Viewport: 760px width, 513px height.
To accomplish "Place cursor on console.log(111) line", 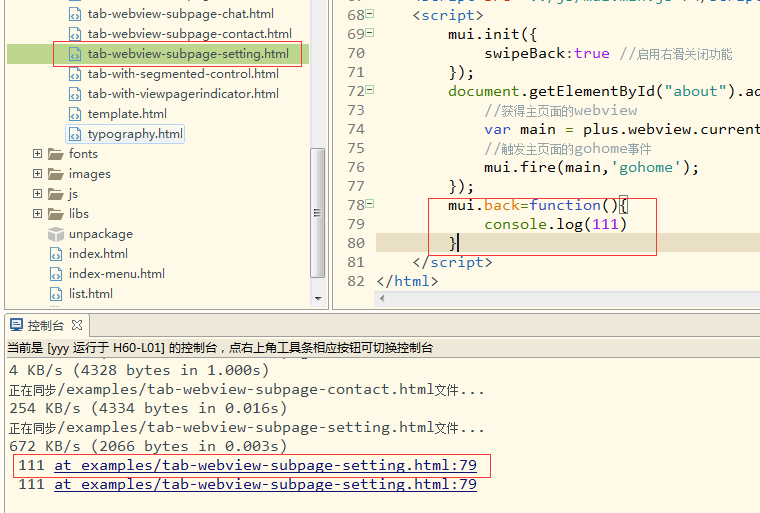I will coord(555,224).
